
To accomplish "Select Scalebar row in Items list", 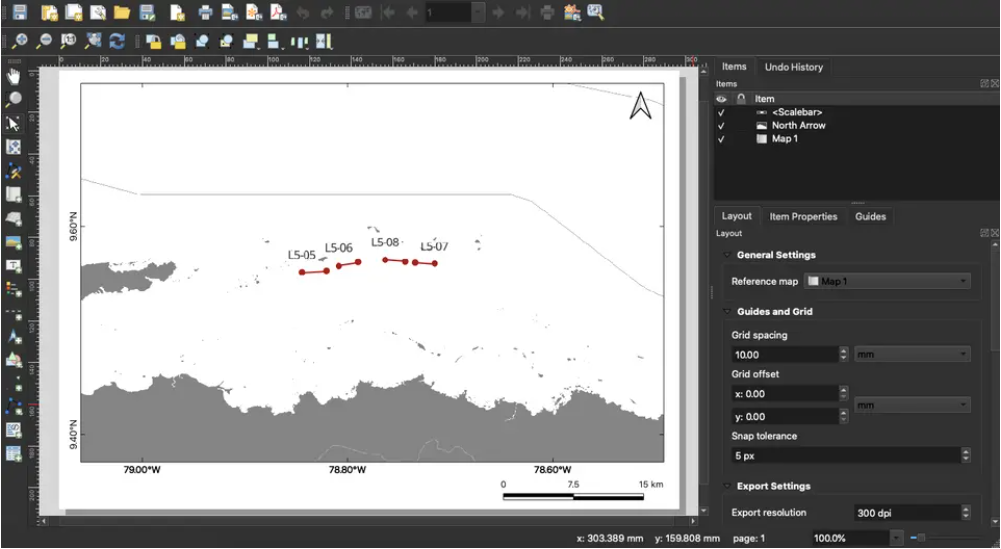I will 857,112.
